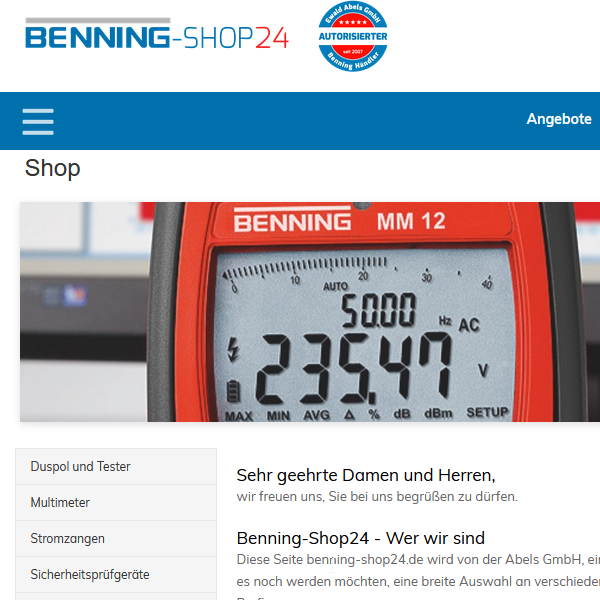This screenshot has height=600, width=600.
Task: Click the SETUP label on the display
Action: coord(487,412)
